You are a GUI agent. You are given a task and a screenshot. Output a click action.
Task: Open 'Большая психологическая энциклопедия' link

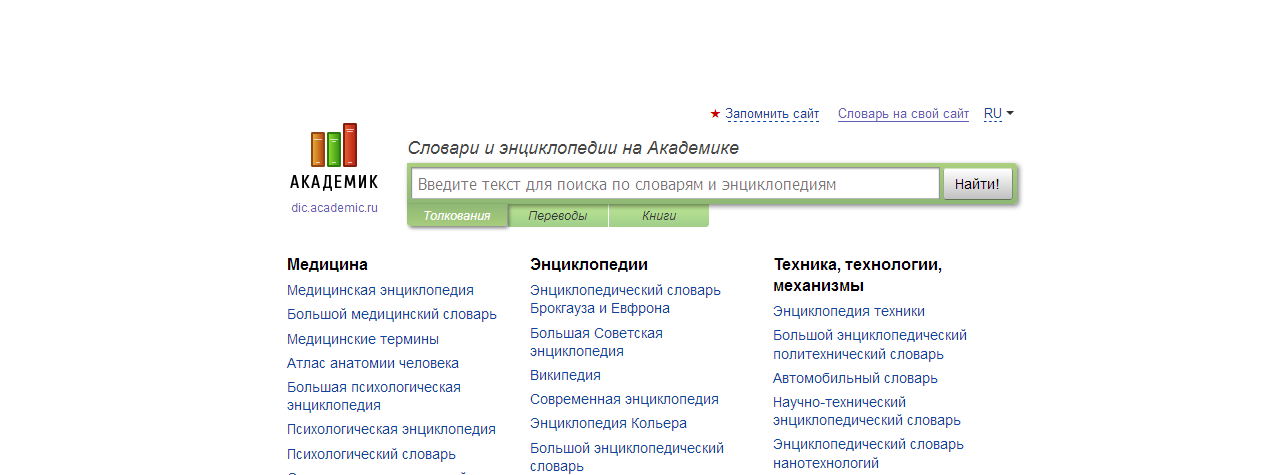[374, 396]
